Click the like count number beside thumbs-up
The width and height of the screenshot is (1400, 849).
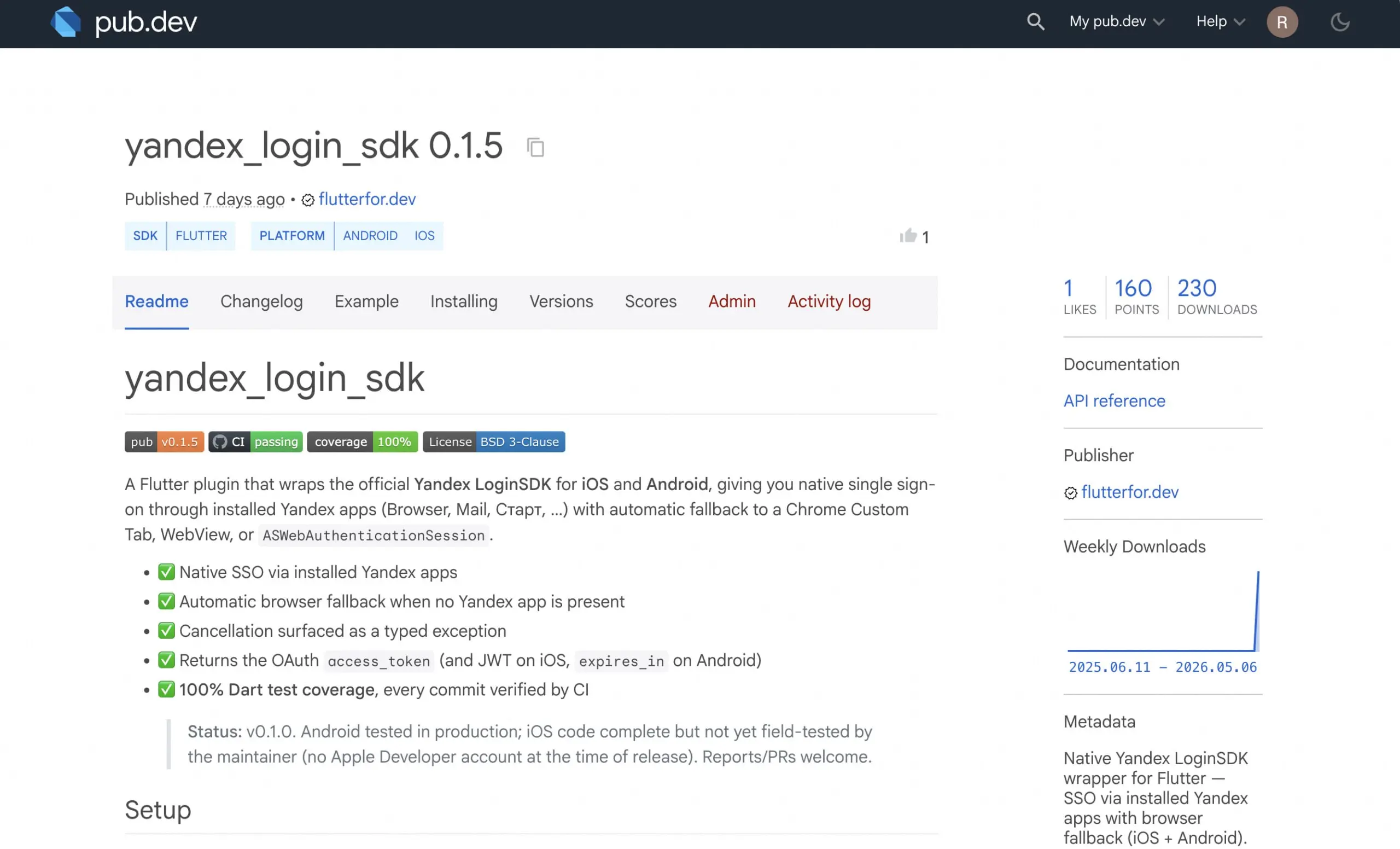pos(925,237)
